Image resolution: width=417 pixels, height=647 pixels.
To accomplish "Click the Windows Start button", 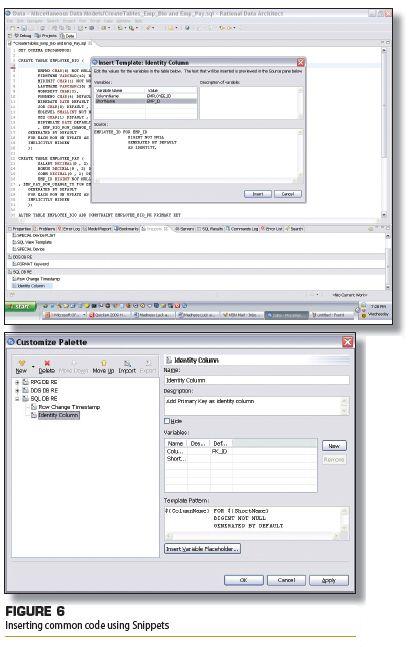I will [x=21, y=307].
